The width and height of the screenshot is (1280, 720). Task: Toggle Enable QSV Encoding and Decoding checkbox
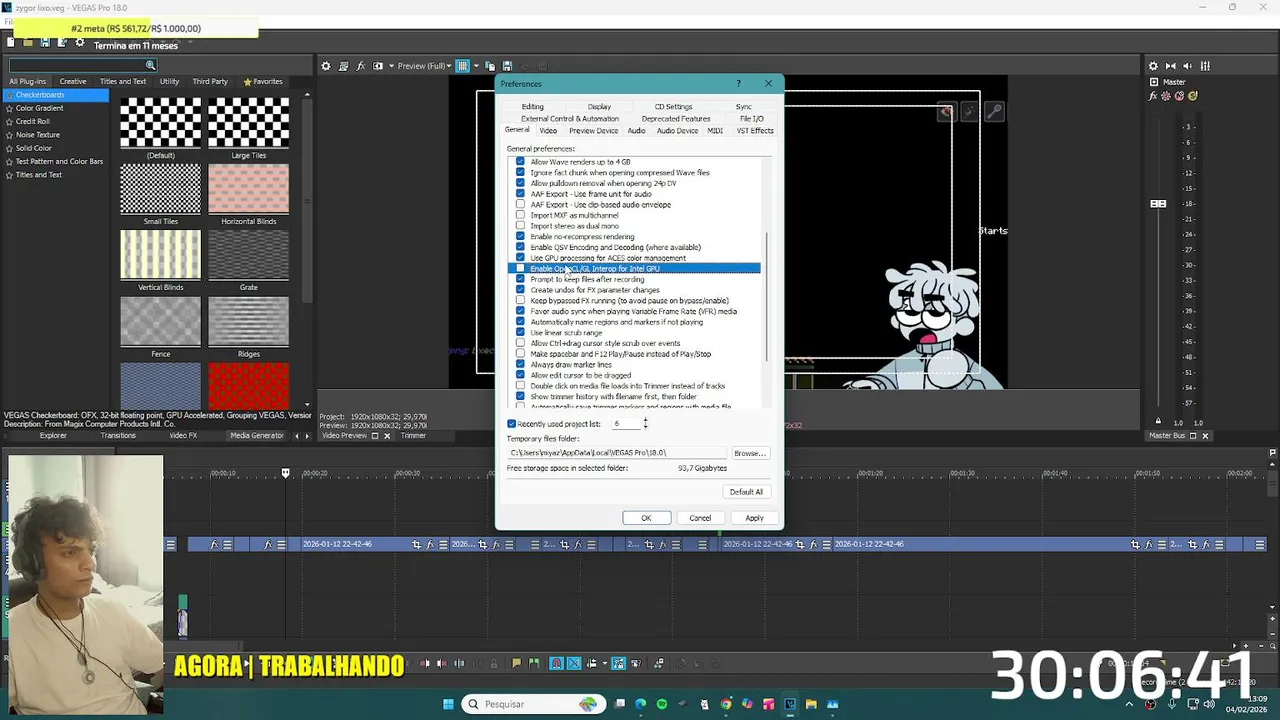click(x=520, y=247)
